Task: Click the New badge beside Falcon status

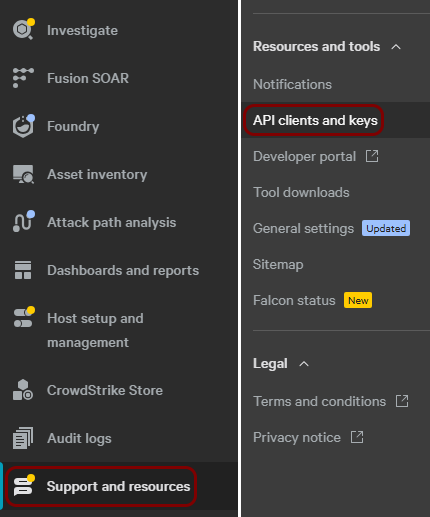Action: pyautogui.click(x=358, y=300)
